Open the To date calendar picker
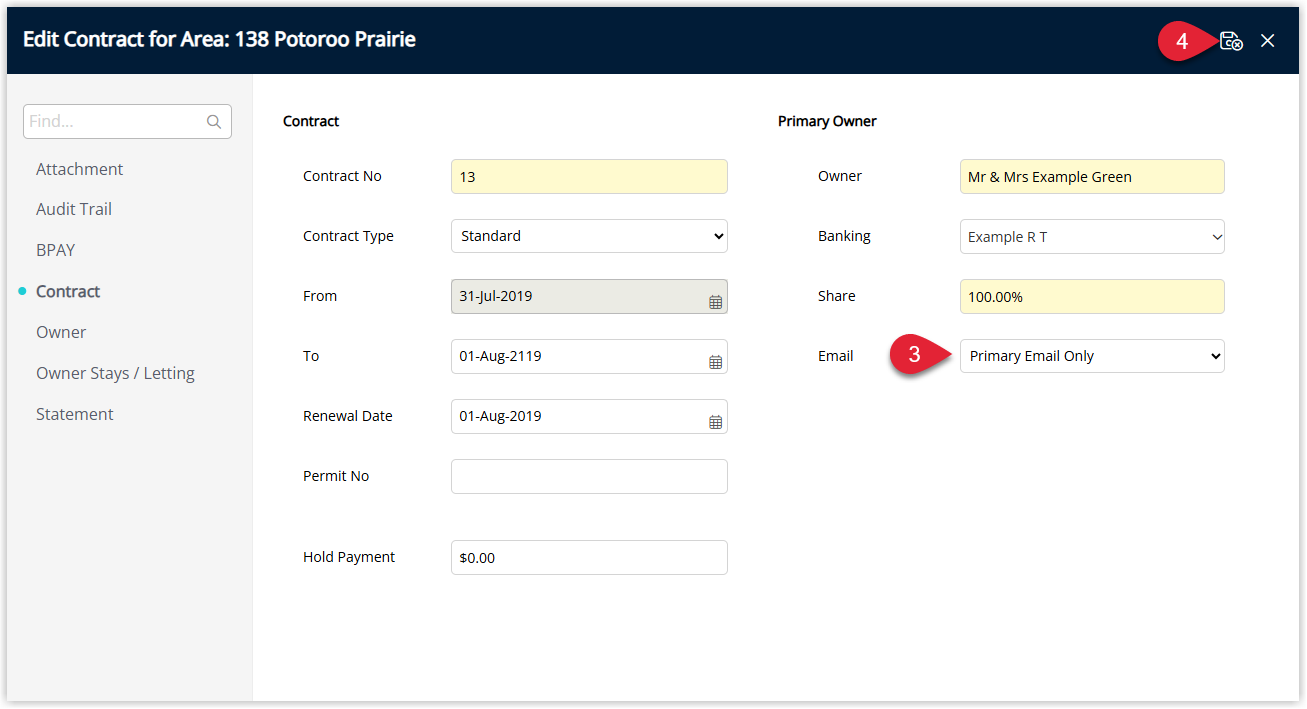The image size is (1307, 709). pyautogui.click(x=715, y=361)
